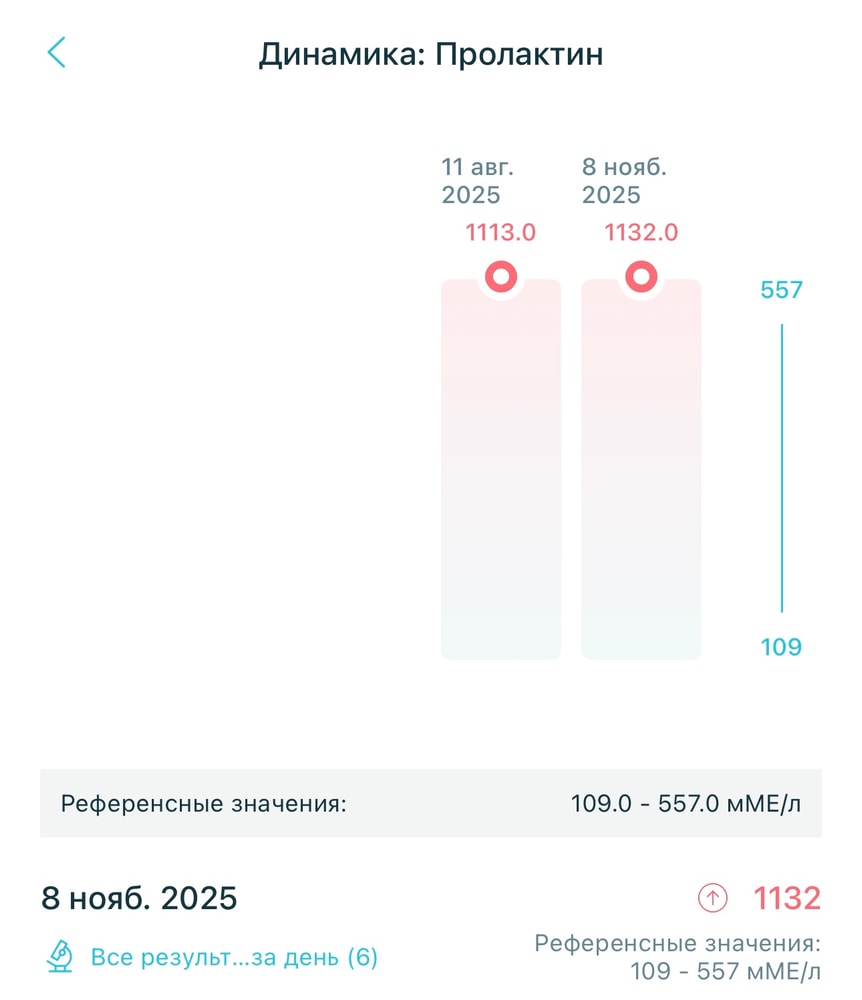The width and height of the screenshot is (862, 1000).
Task: Open all results for the day (6)
Action: coord(234,957)
